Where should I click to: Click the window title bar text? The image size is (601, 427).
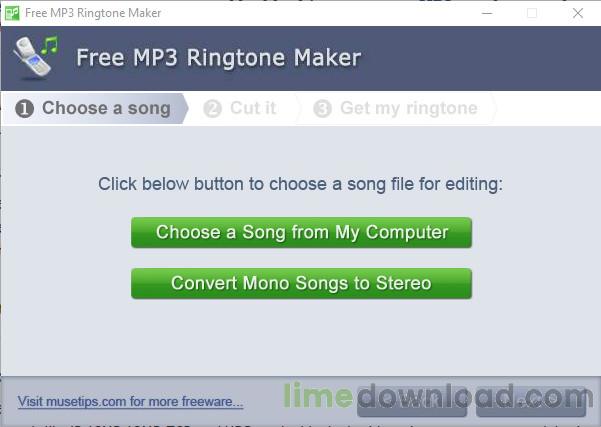point(93,13)
